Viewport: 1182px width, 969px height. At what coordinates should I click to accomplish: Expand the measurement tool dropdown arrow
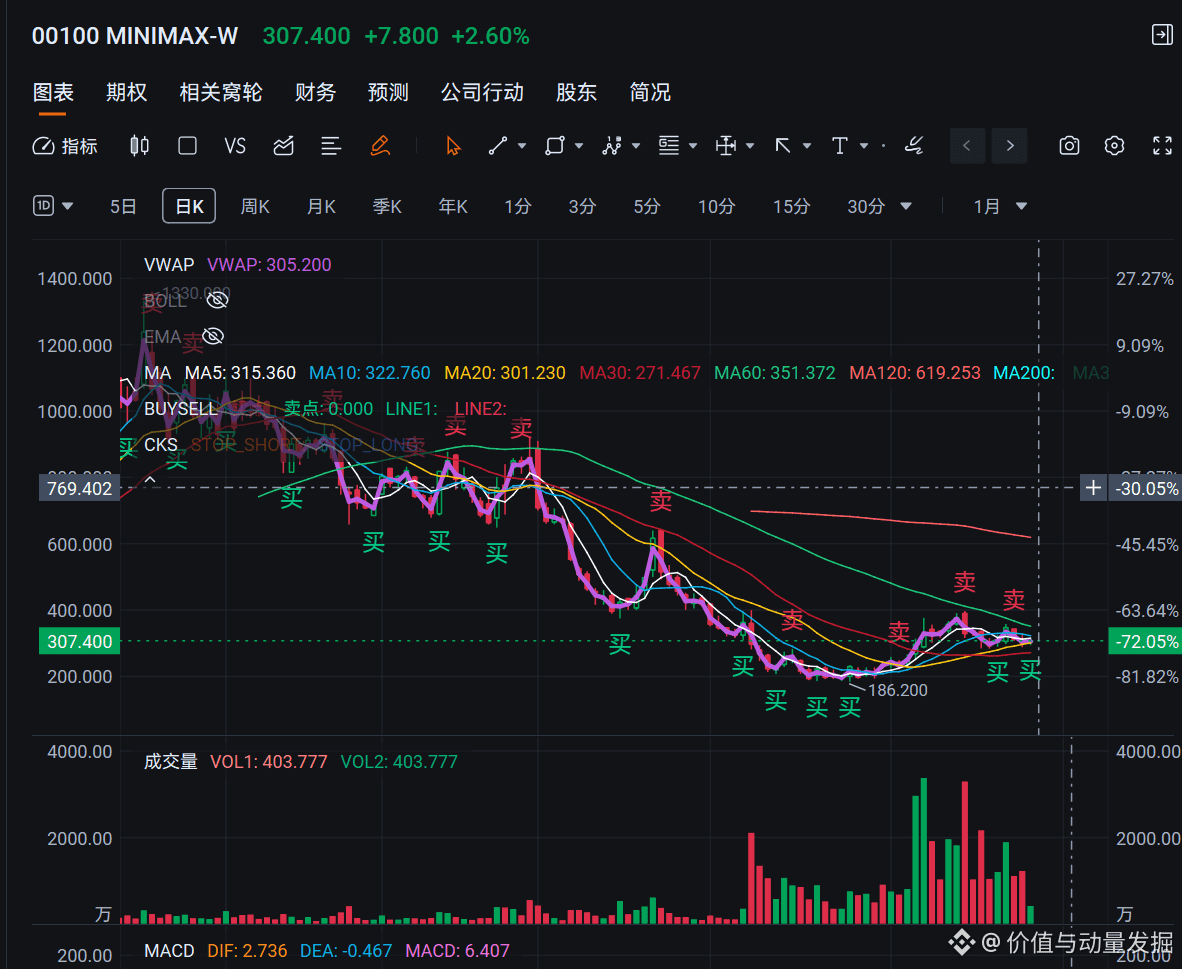tap(750, 146)
